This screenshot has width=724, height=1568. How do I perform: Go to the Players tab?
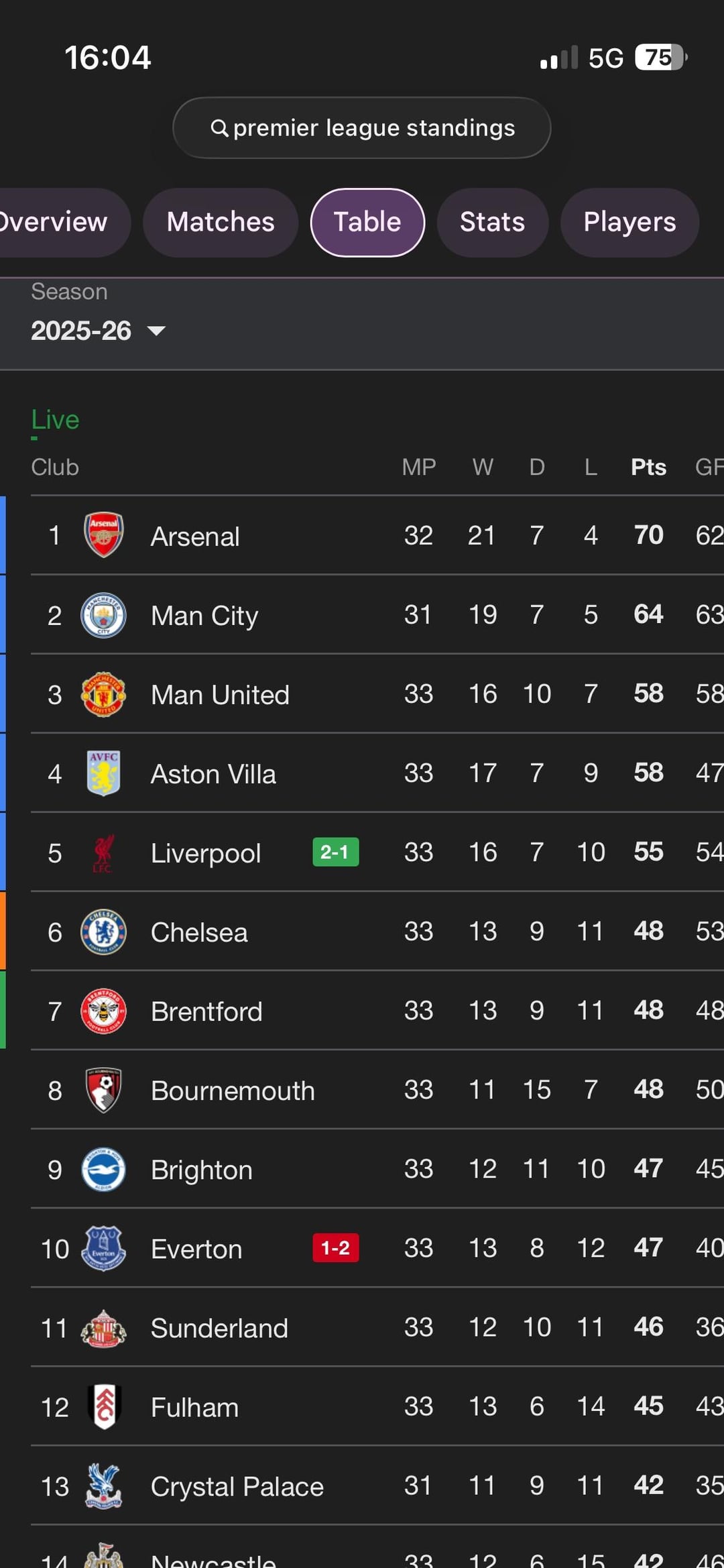coord(629,222)
